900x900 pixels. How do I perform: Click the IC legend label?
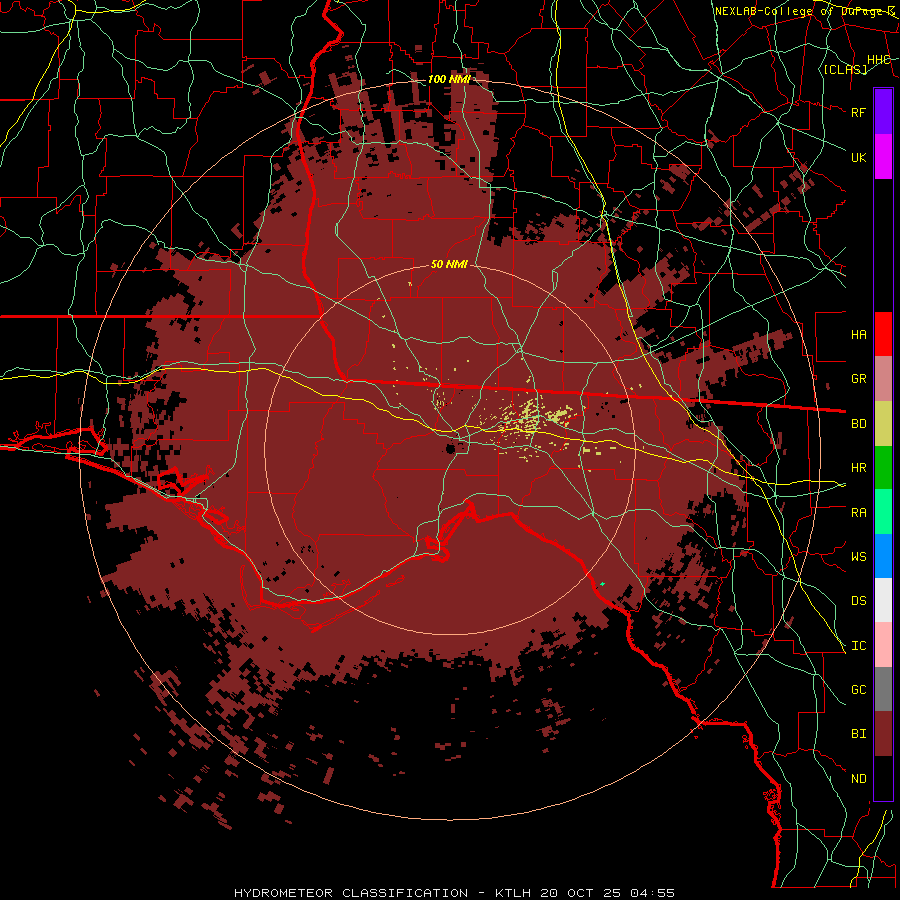pyautogui.click(x=858, y=646)
